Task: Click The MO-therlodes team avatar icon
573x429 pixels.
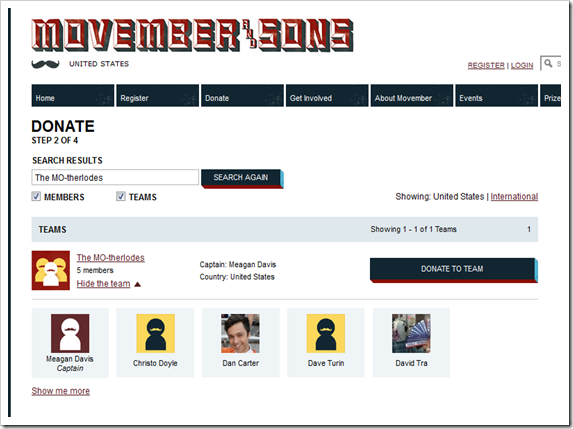Action: [51, 270]
